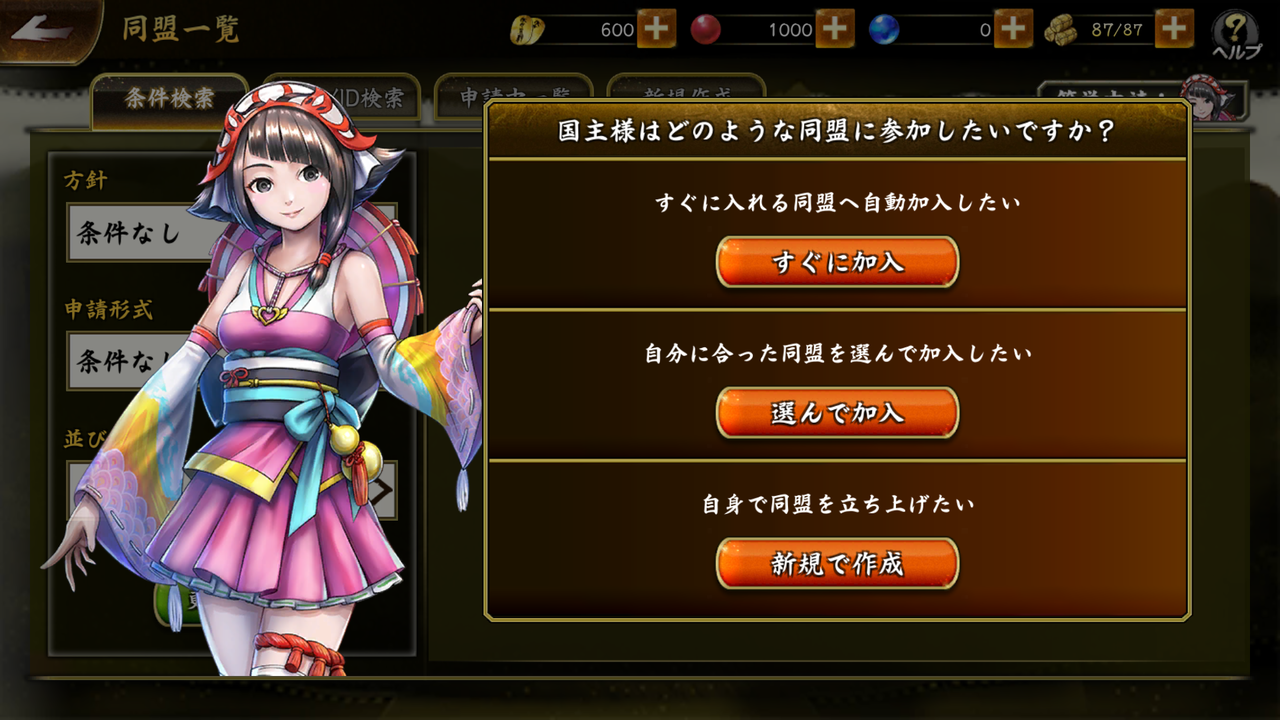The height and width of the screenshot is (720, 1280).
Task: Add red orbs with plus icon
Action: 834,29
